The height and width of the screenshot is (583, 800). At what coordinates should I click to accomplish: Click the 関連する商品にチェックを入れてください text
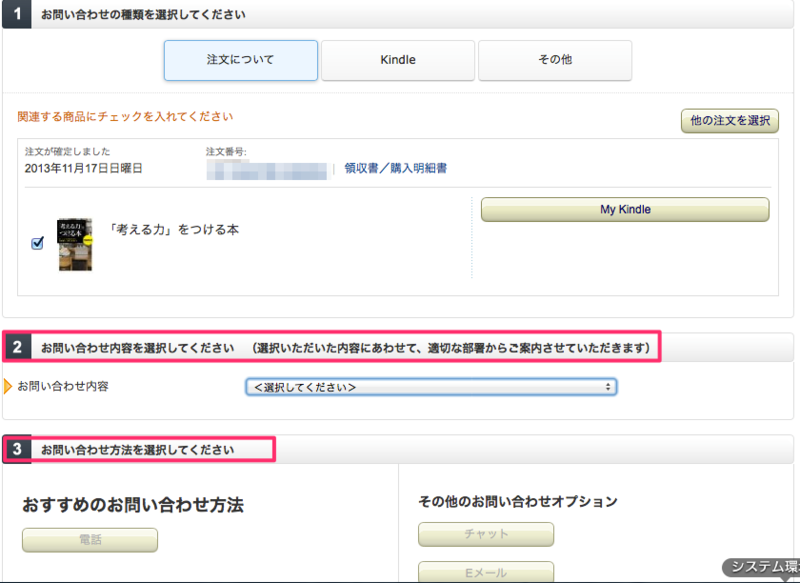click(x=125, y=117)
